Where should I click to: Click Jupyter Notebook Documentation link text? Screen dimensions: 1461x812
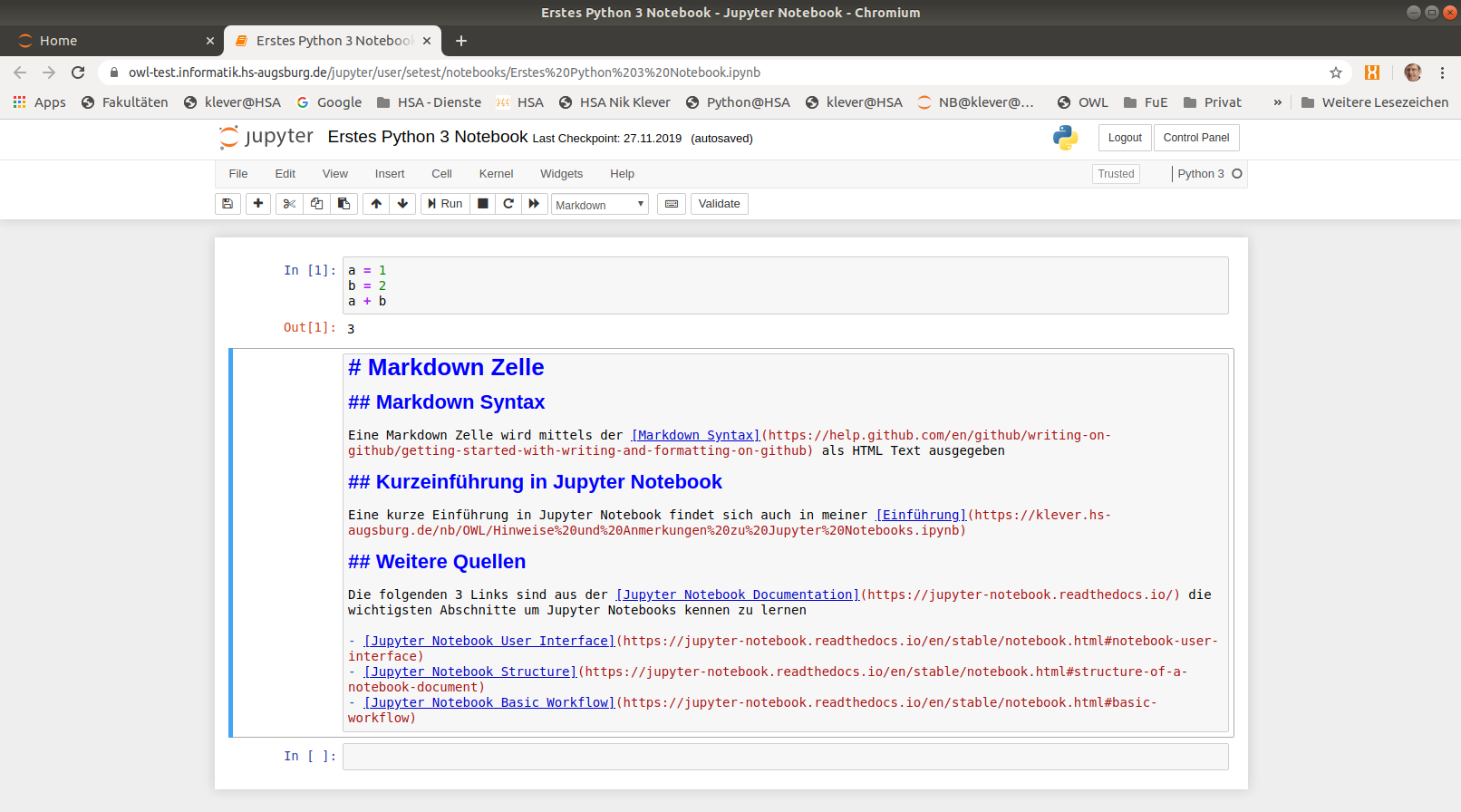738,595
